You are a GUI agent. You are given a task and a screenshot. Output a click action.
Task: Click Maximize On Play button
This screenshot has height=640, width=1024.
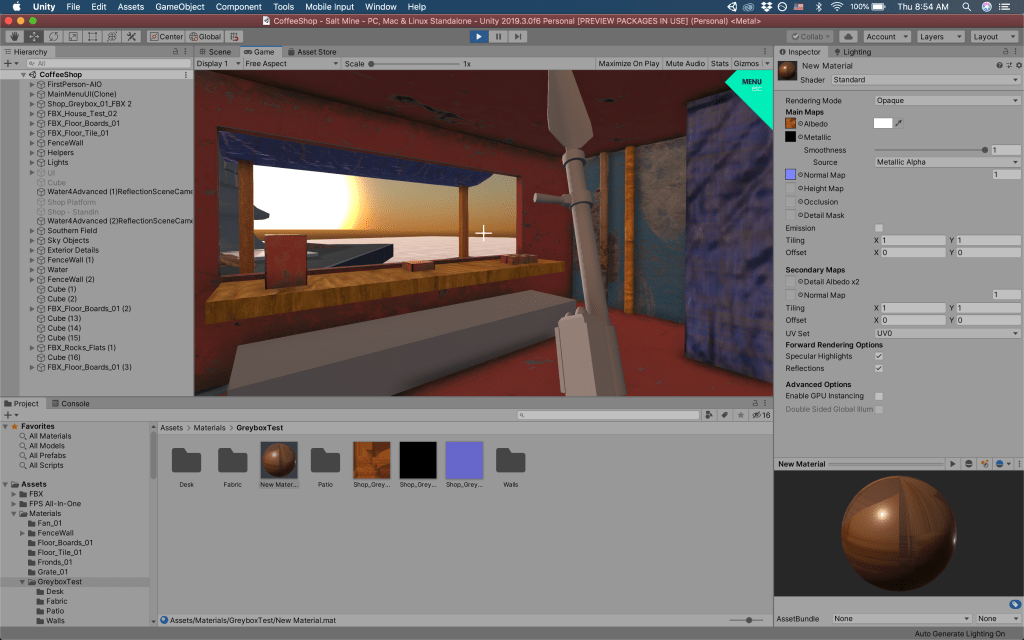pyautogui.click(x=628, y=64)
